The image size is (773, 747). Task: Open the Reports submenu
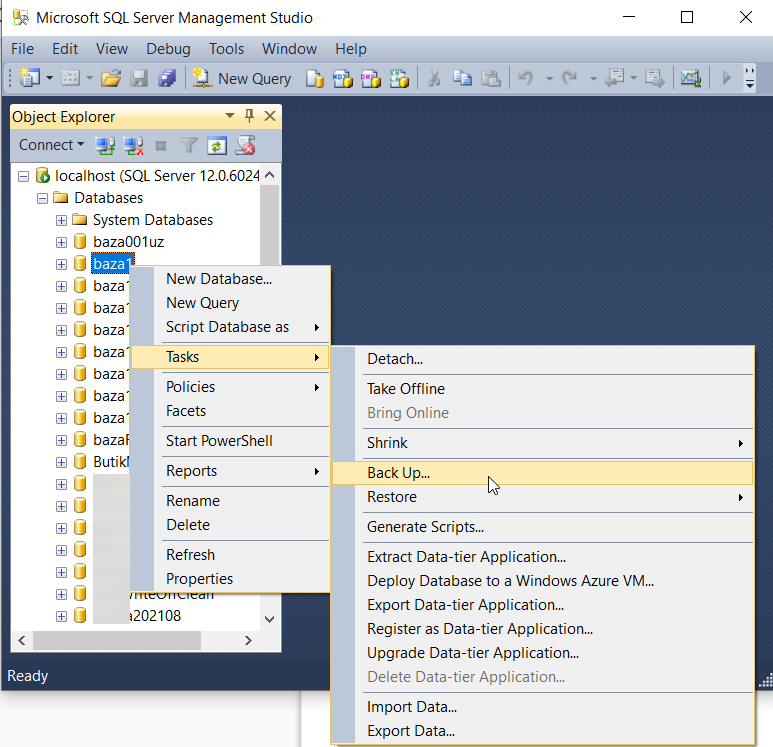(230, 471)
